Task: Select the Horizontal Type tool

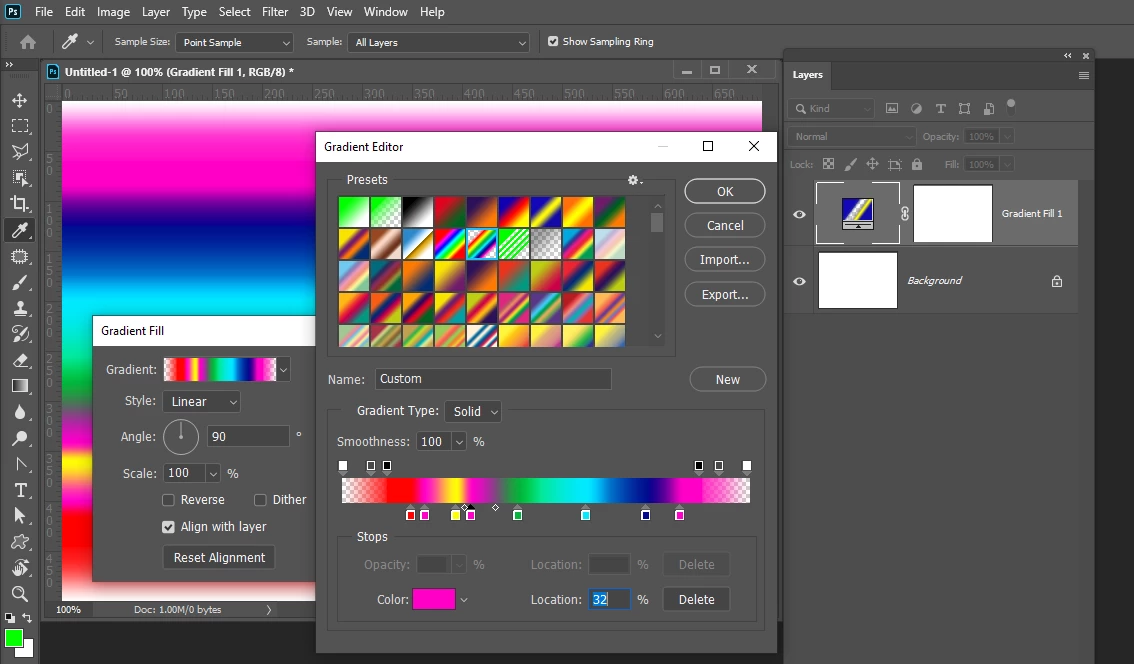Action: tap(20, 490)
